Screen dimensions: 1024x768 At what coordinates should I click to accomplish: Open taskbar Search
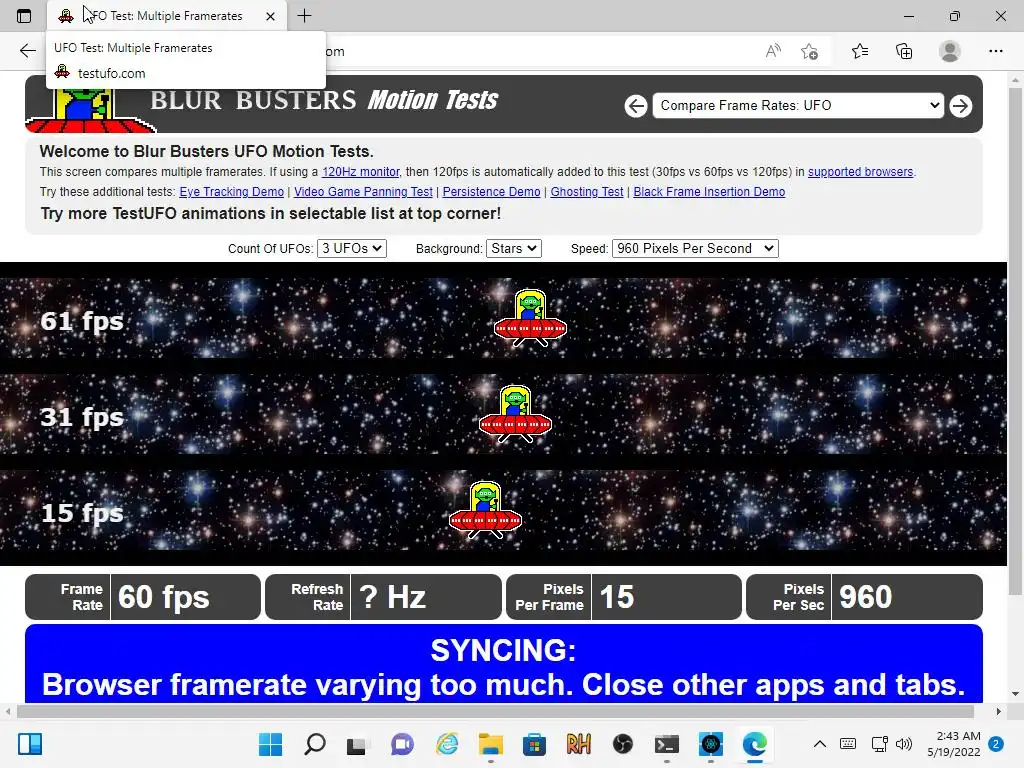coord(315,744)
